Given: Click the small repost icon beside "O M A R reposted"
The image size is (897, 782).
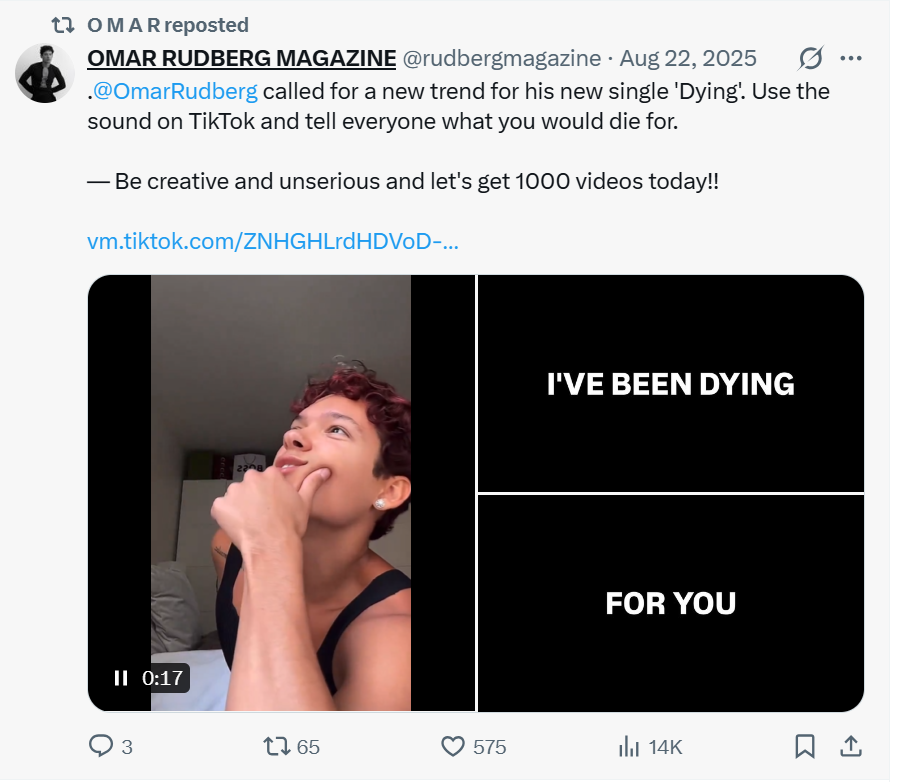Looking at the screenshot, I should coord(63,25).
